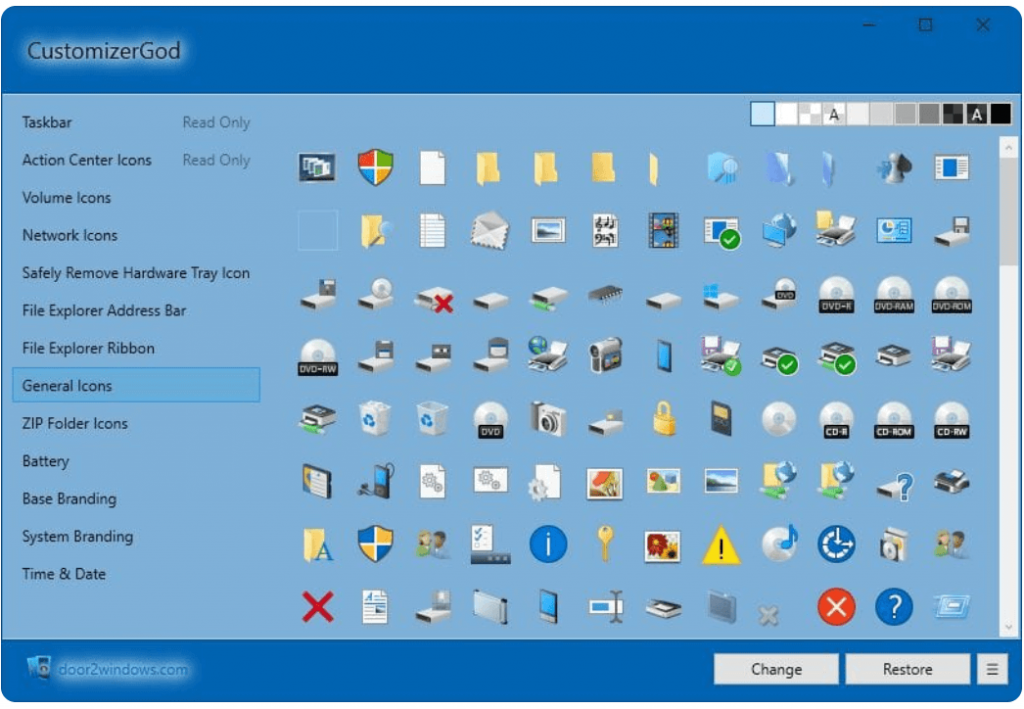Click the large red X icon

tap(318, 606)
